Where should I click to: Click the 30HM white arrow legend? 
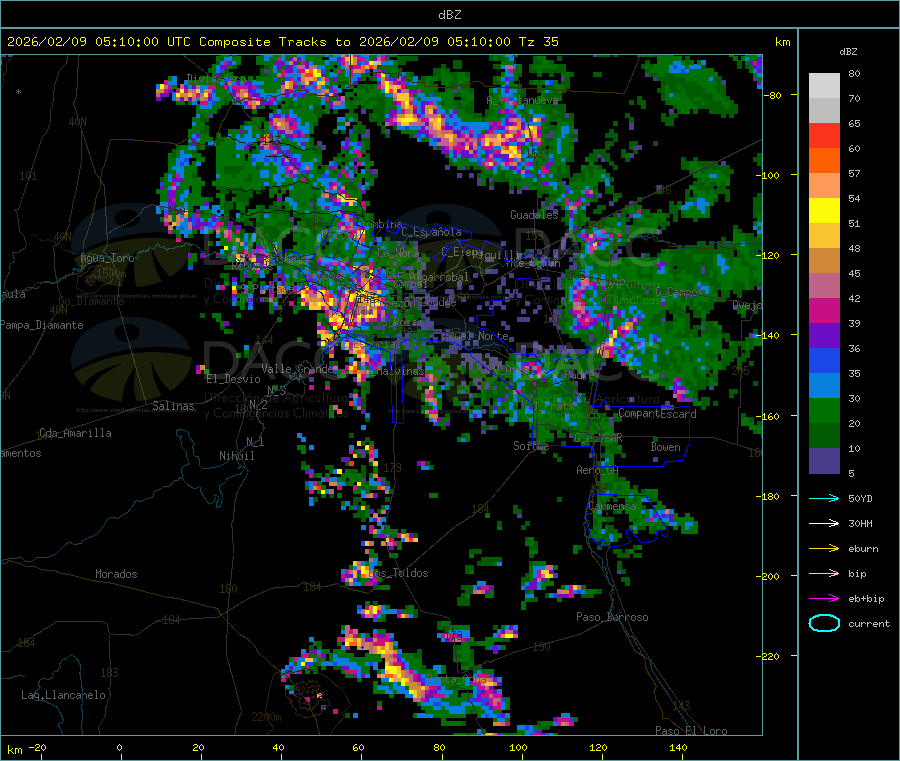(824, 523)
